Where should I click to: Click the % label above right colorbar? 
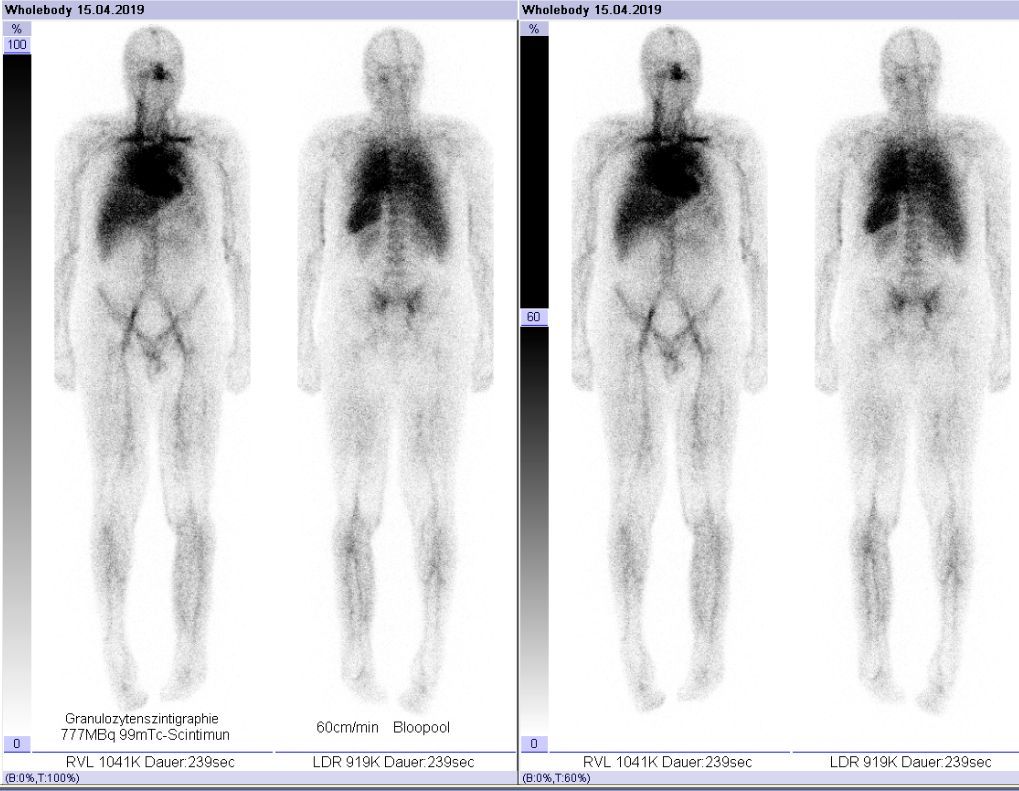pyautogui.click(x=534, y=29)
